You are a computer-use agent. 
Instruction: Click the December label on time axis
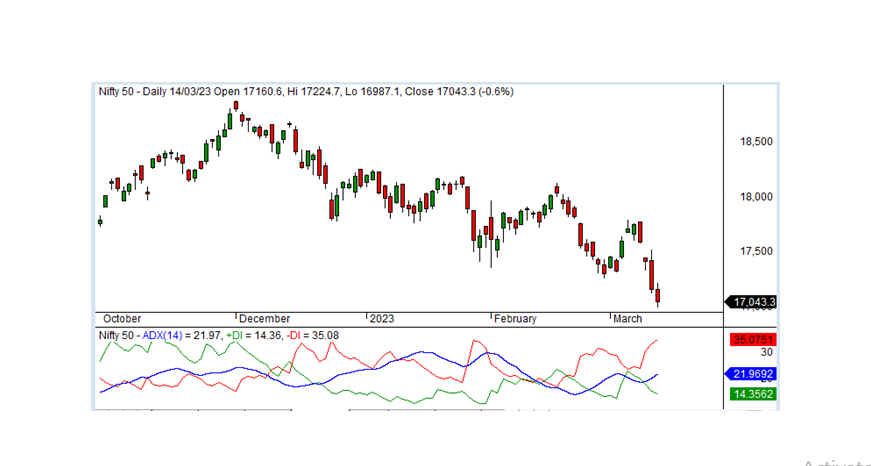coord(265,319)
